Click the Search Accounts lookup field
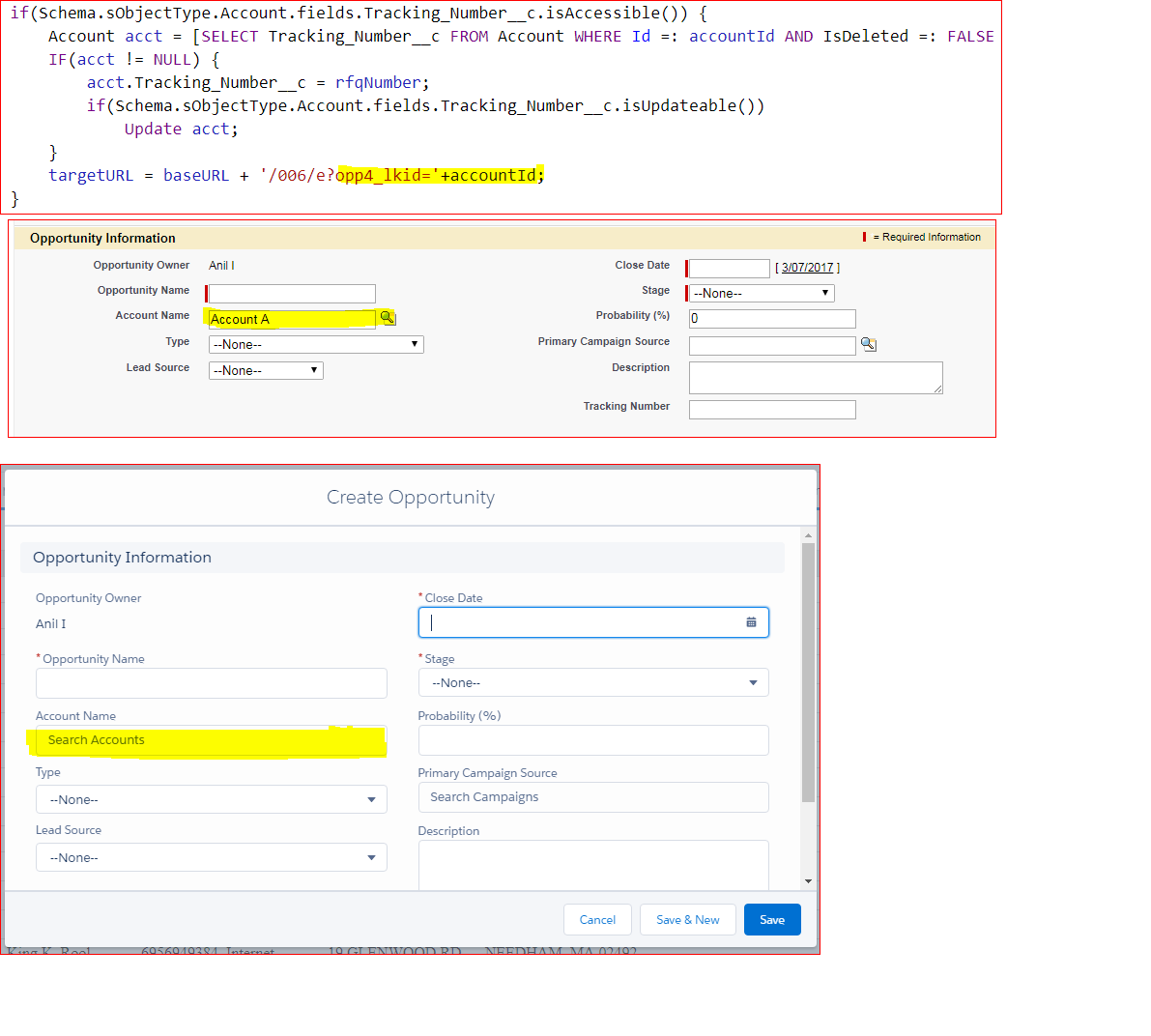 pos(211,740)
